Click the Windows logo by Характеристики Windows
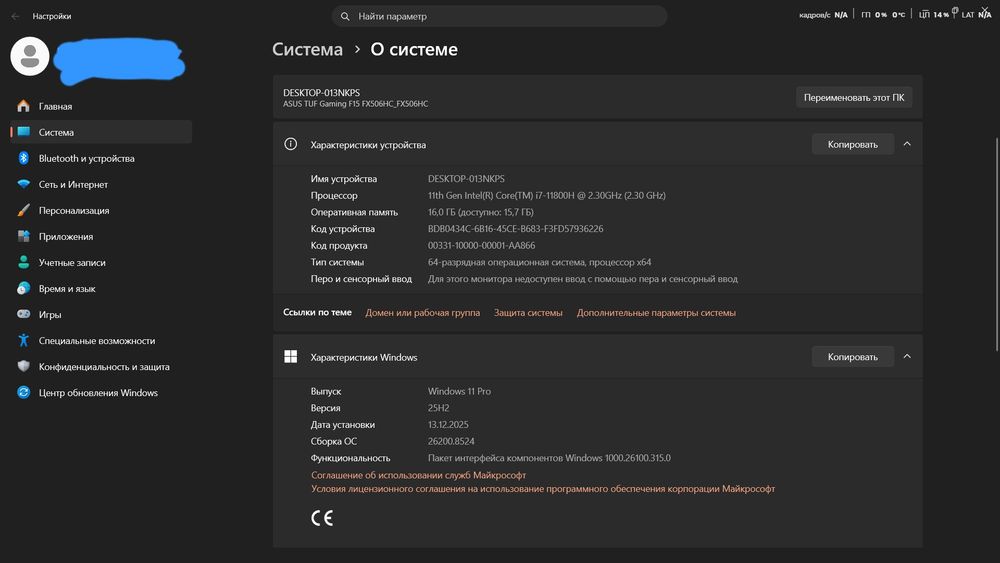The height and width of the screenshot is (563, 1000). point(290,356)
